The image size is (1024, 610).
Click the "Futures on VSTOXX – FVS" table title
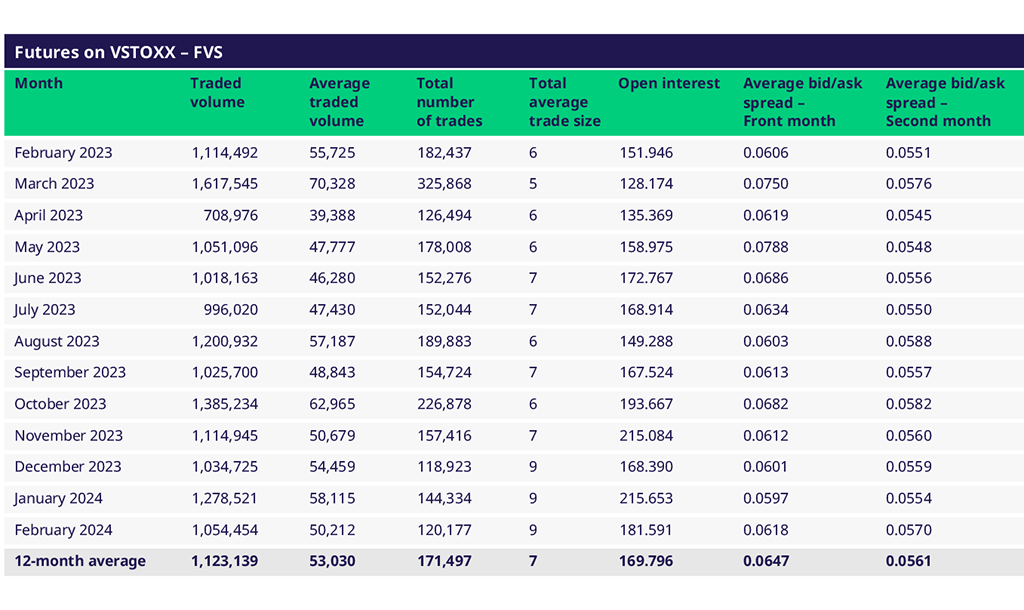[118, 52]
